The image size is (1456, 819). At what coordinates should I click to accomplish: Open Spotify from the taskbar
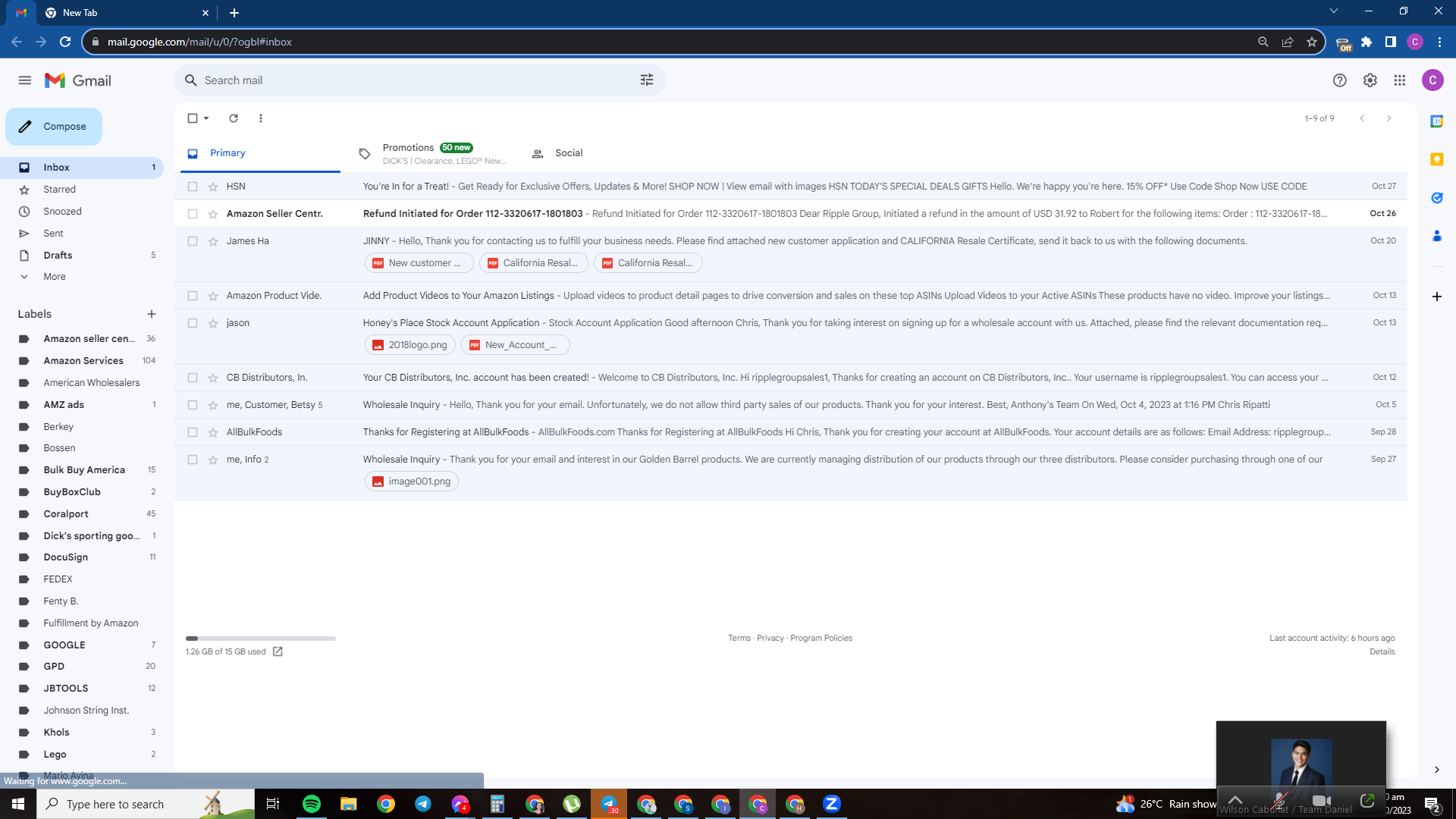coord(311,804)
